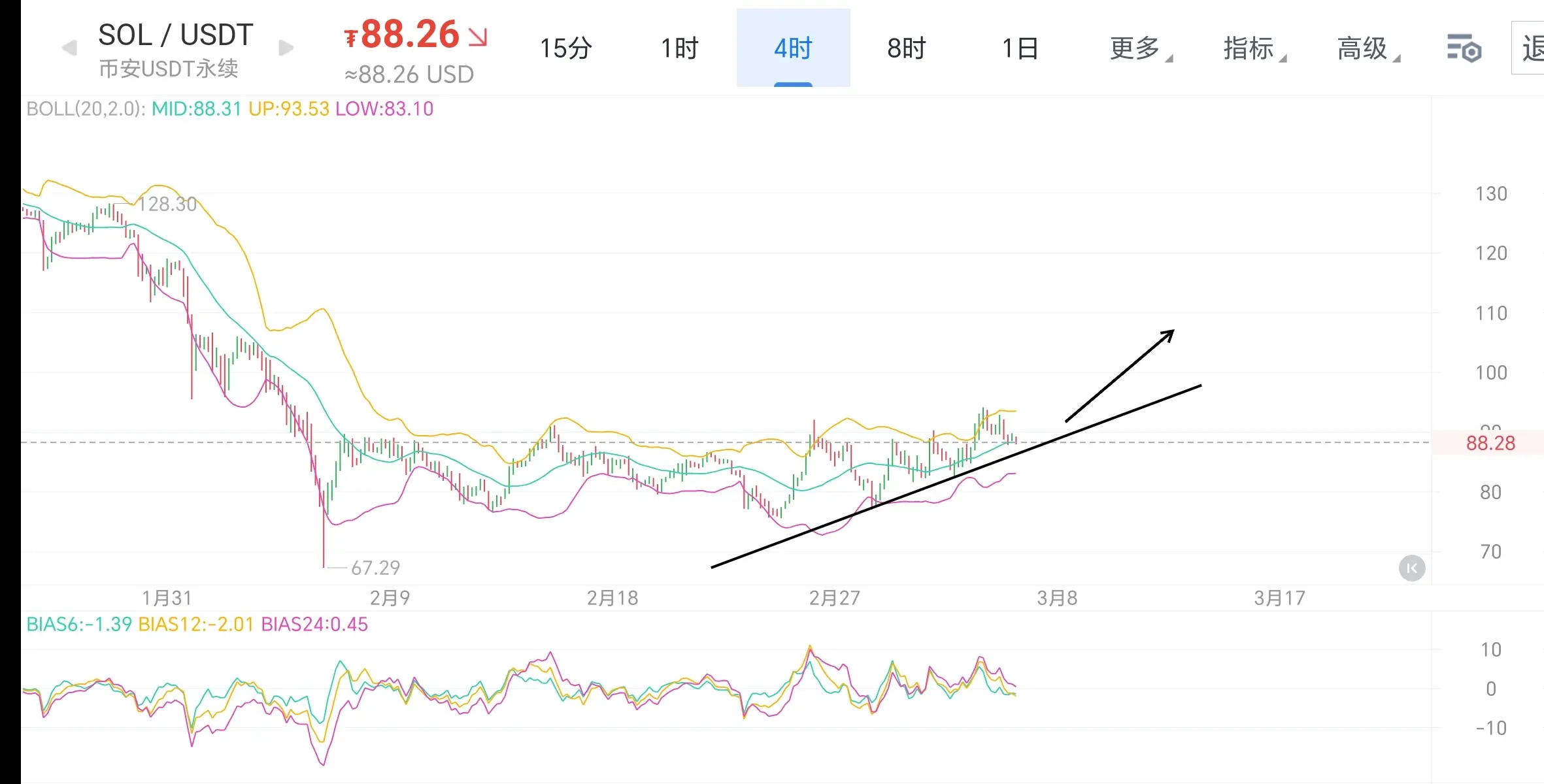Click the BIAS6 indicator legend
This screenshot has height=784, width=1544.
pyautogui.click(x=78, y=625)
